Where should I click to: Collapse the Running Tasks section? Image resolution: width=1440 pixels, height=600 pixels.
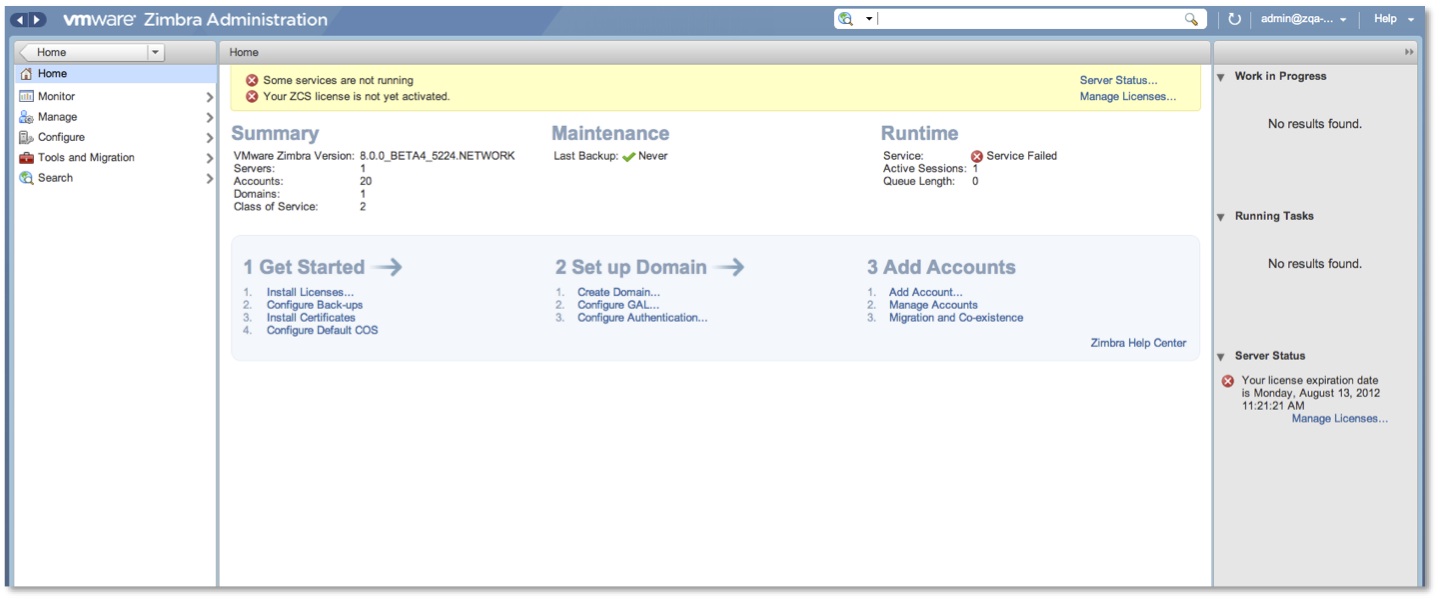[1221, 217]
